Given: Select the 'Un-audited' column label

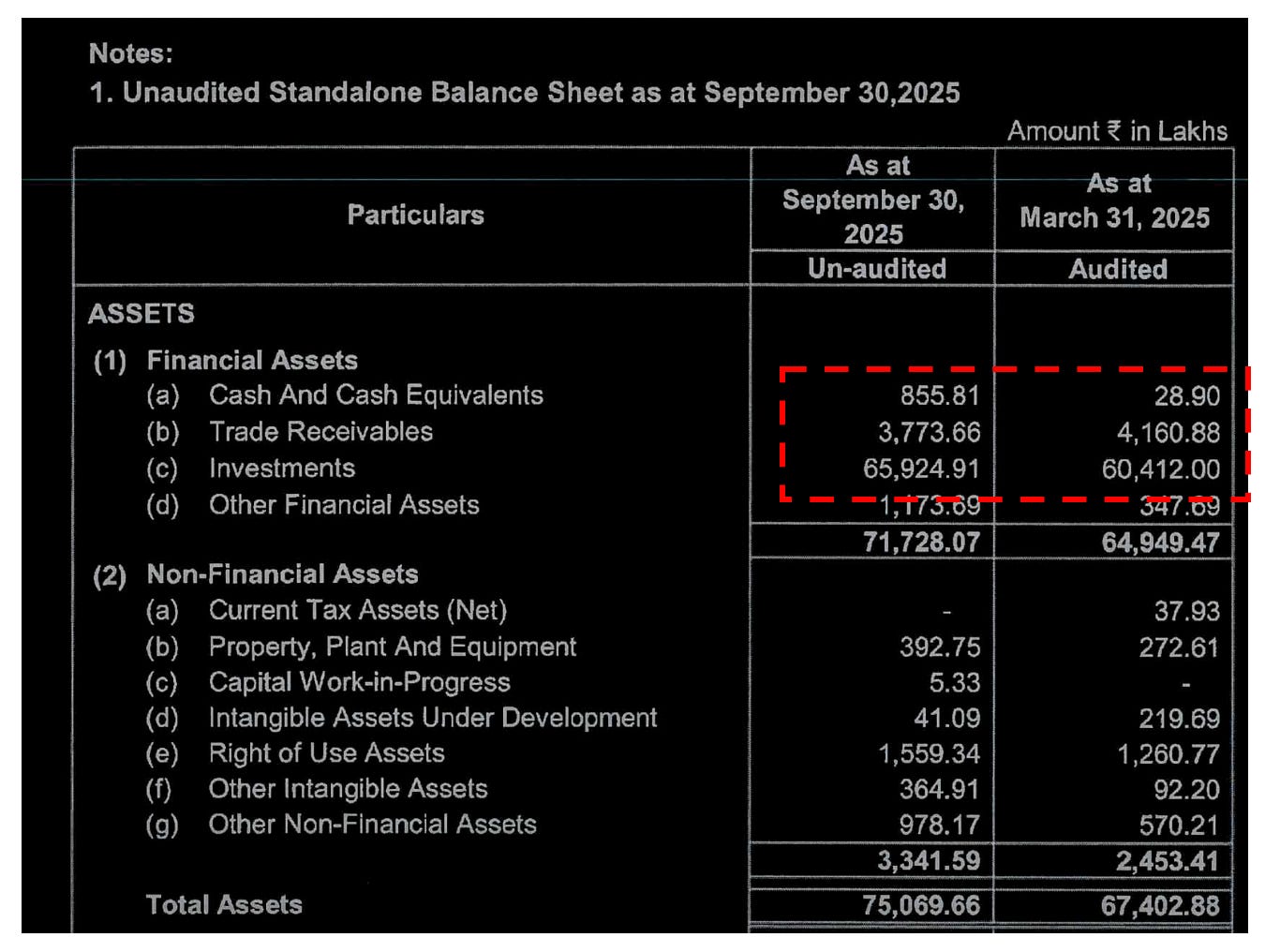Looking at the screenshot, I should click(877, 269).
